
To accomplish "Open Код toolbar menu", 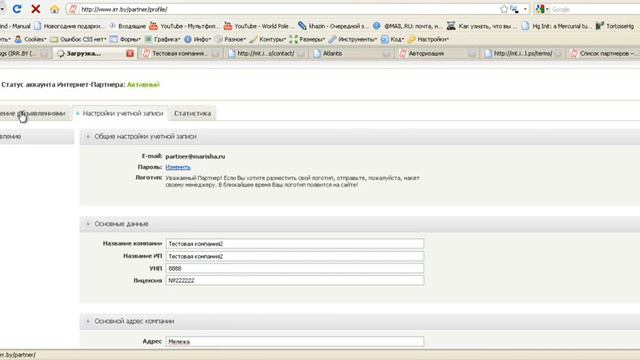I will point(393,39).
